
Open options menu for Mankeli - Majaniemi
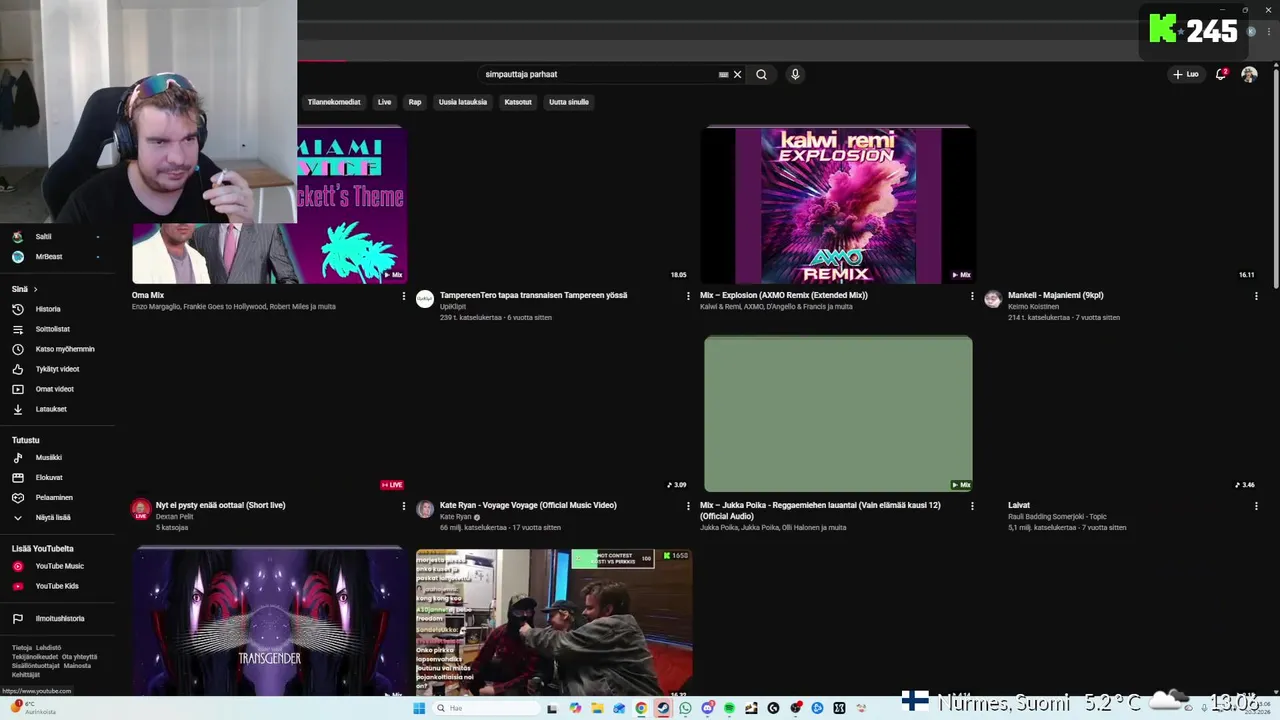point(1256,296)
